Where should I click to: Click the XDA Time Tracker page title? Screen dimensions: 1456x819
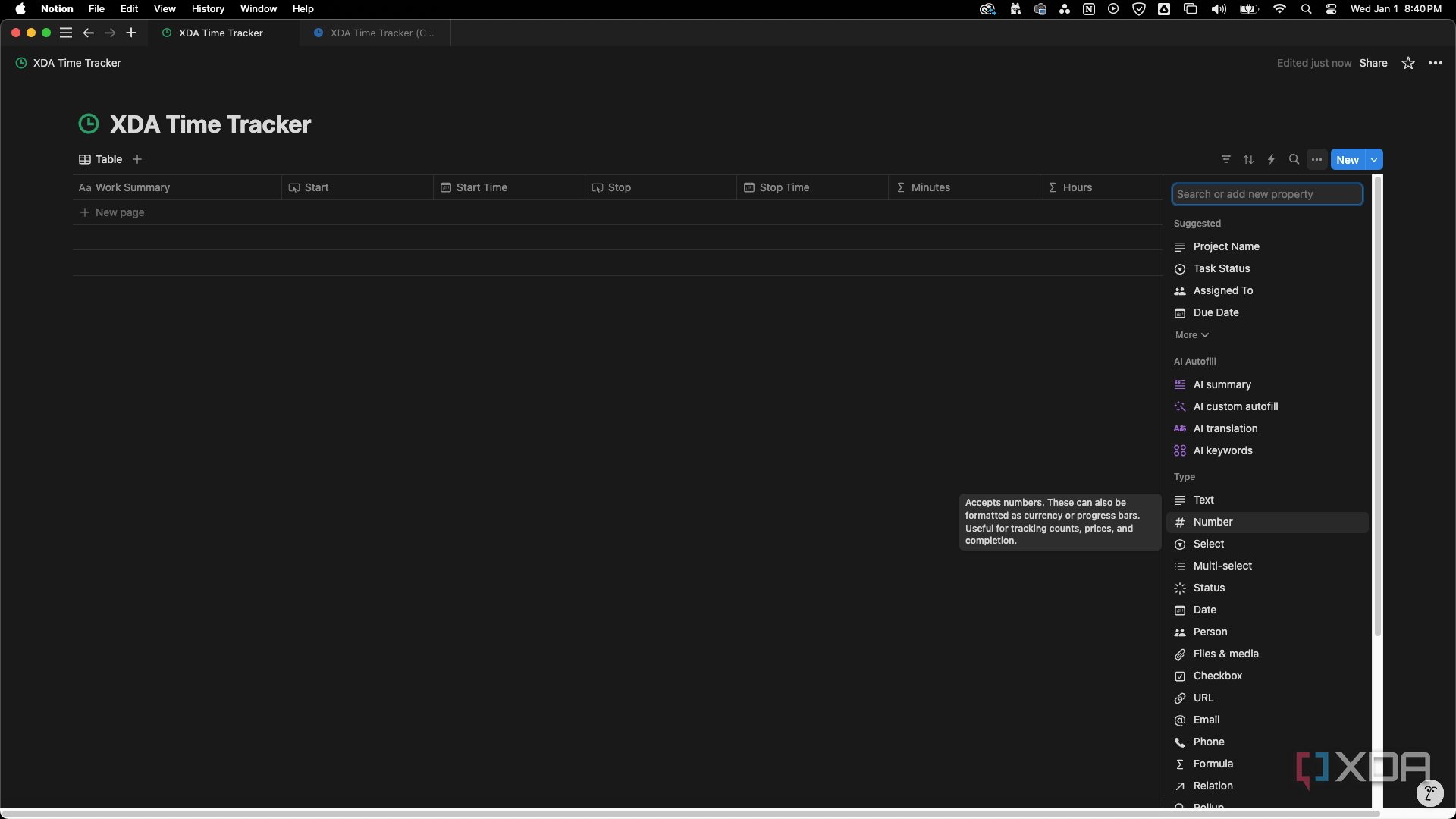pos(210,124)
